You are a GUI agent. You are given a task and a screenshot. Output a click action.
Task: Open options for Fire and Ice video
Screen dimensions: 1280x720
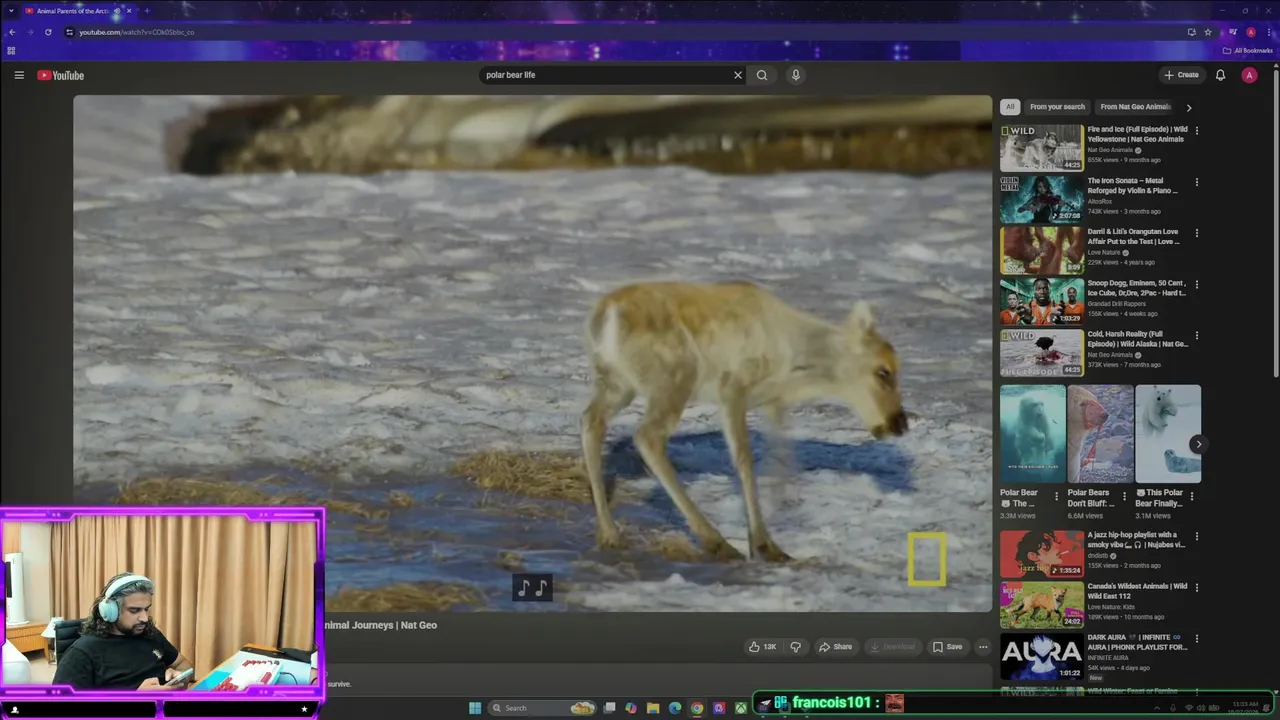[x=1197, y=131]
